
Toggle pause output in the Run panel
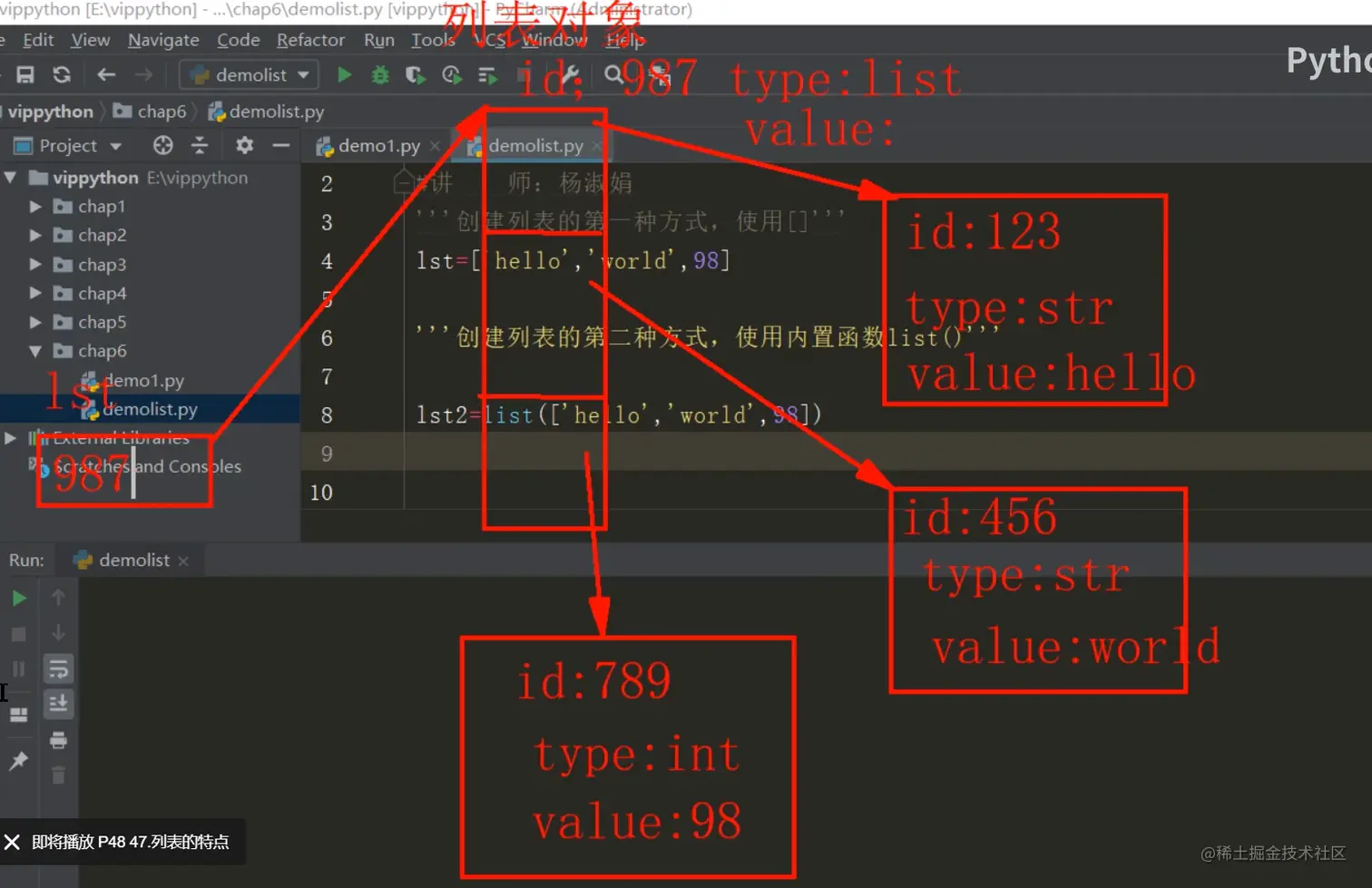(19, 669)
